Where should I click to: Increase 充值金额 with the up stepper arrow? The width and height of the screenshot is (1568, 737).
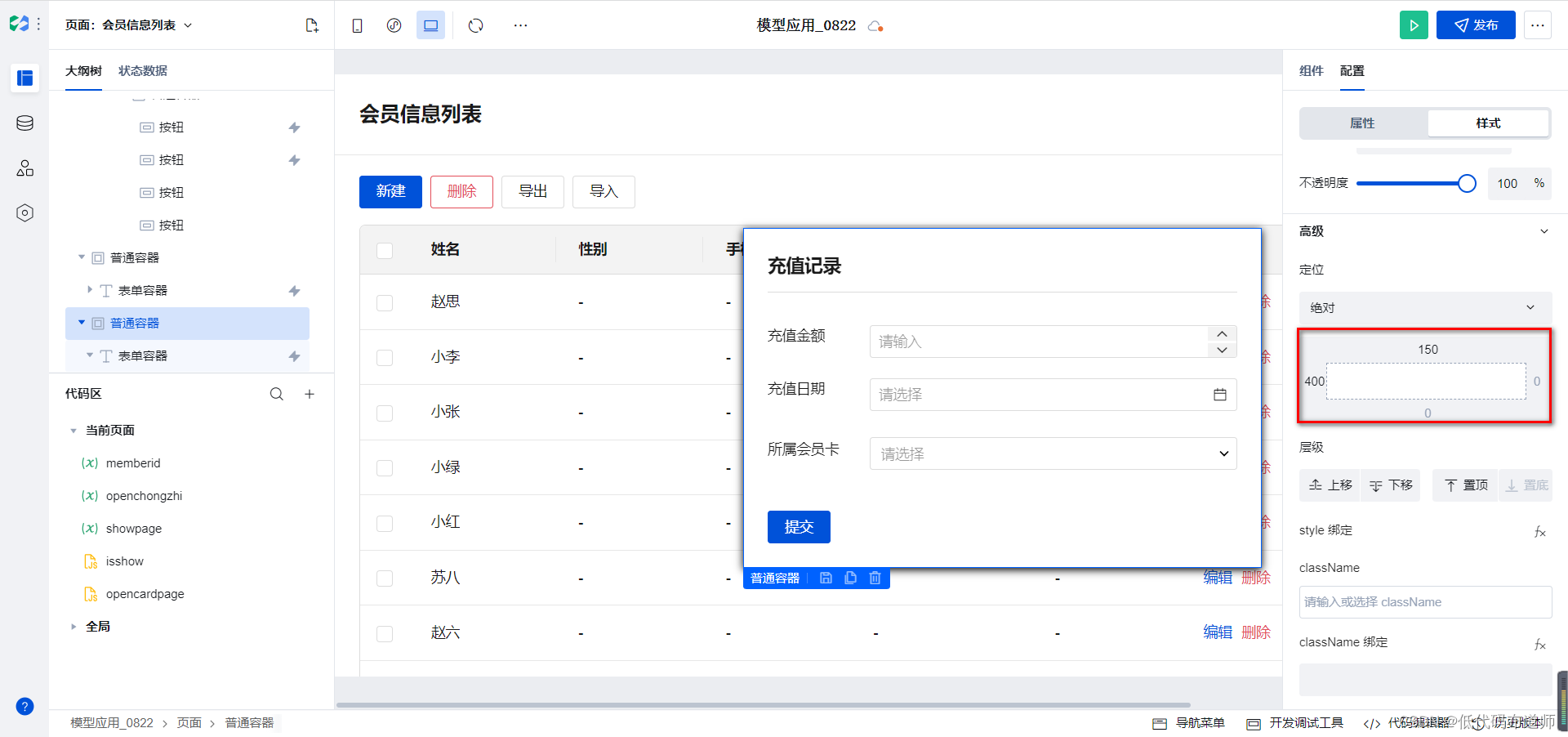(1222, 333)
